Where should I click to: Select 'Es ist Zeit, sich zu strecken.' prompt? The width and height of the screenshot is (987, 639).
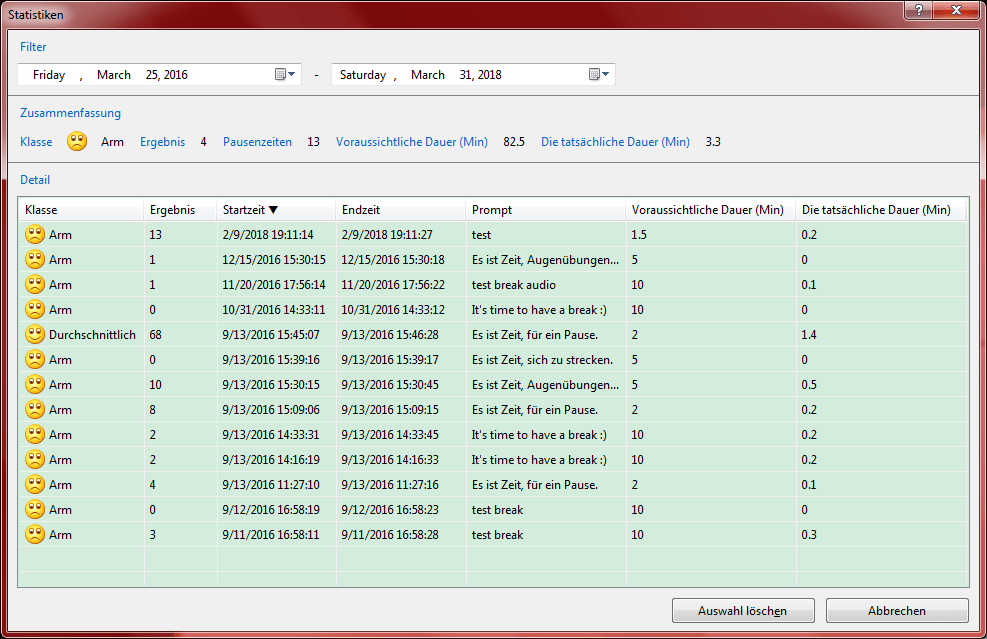tap(542, 359)
